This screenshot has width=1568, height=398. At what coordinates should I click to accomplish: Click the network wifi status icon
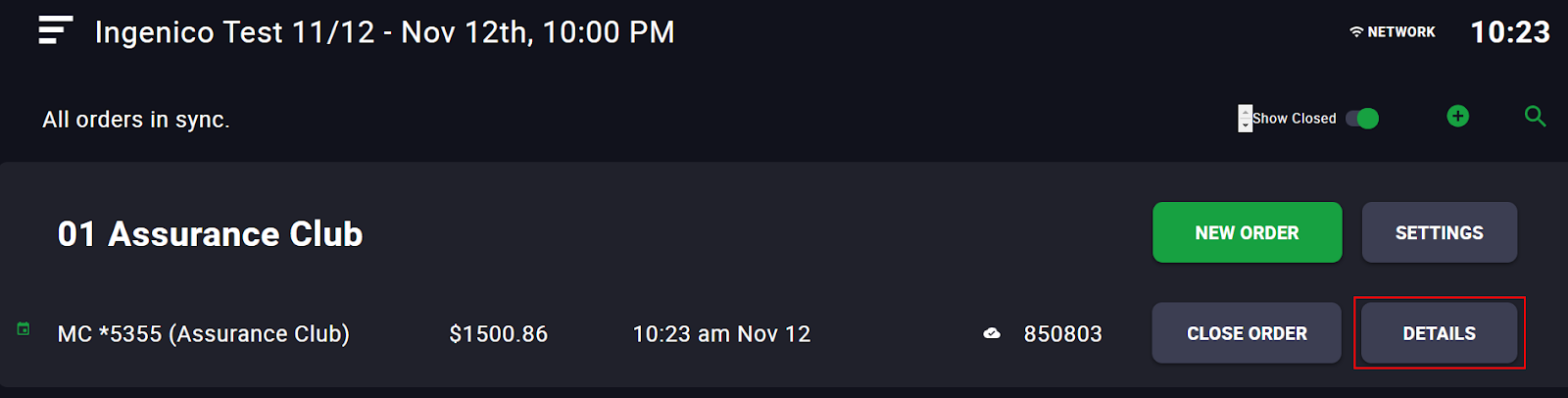[1356, 32]
